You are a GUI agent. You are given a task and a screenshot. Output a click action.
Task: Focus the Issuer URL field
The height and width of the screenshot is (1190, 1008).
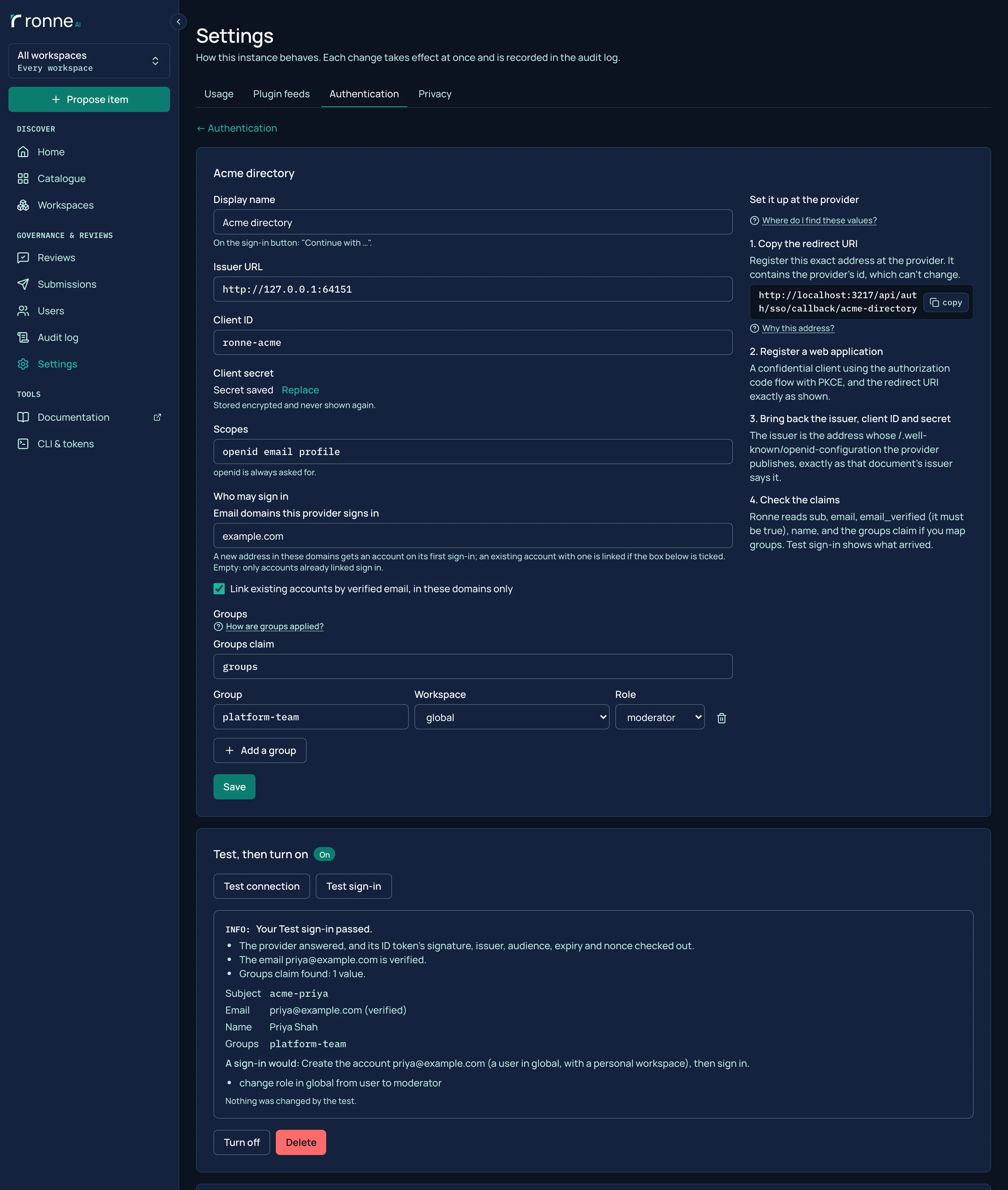click(x=472, y=289)
